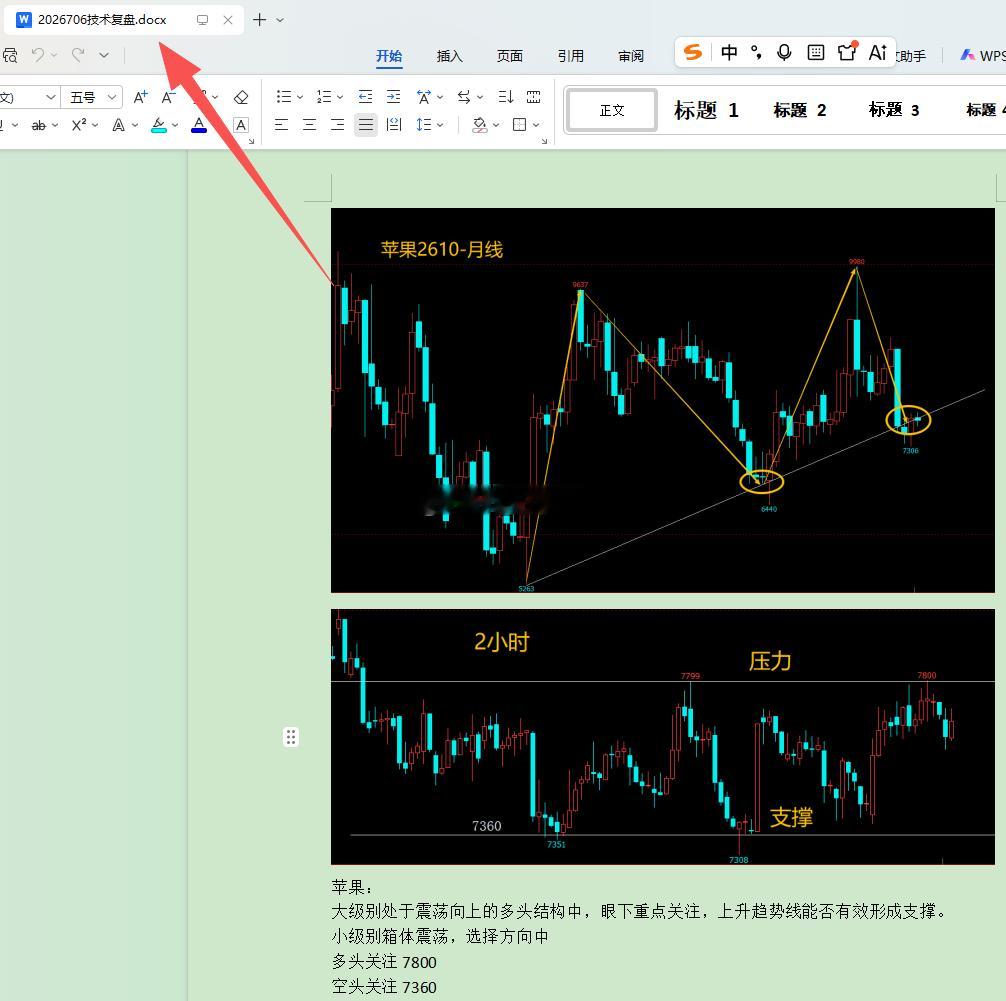Open paragraph dialog launcher arrow
This screenshot has height=1001, width=1006.
click(x=544, y=141)
